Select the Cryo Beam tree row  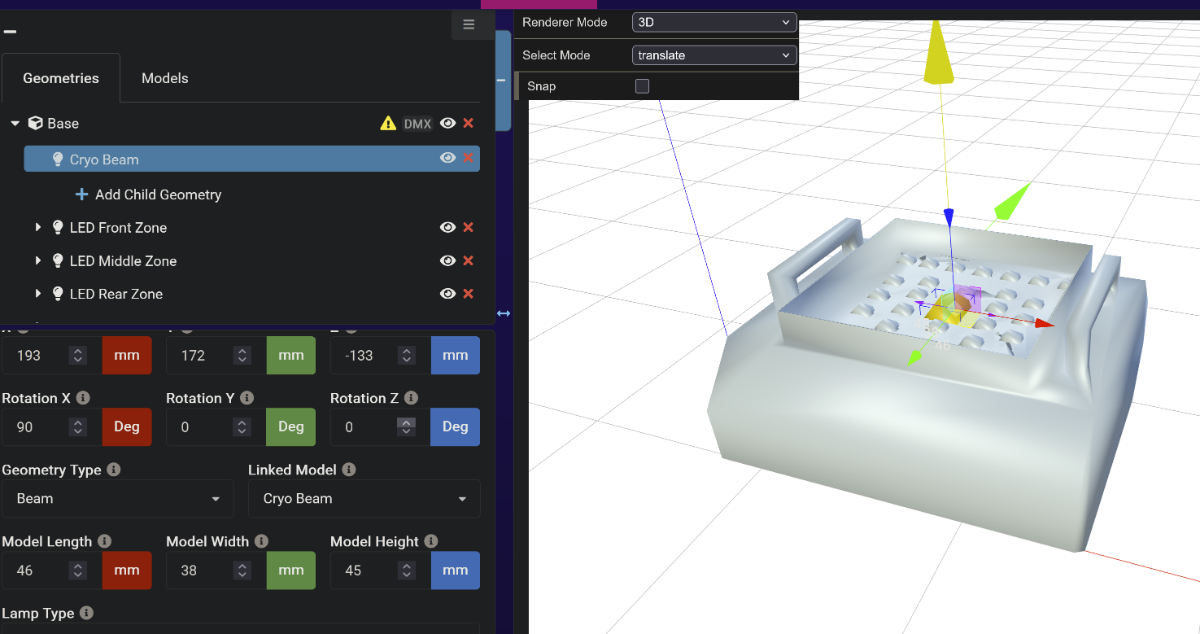point(252,159)
